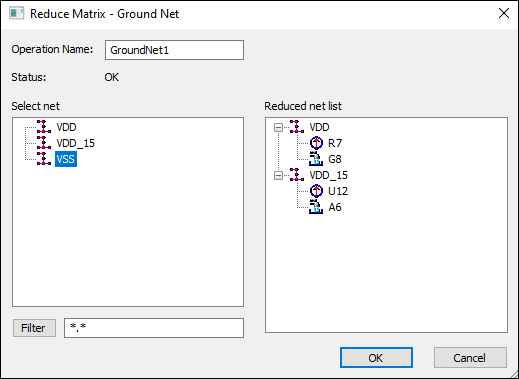Click the Filter button
519x379 pixels.
tap(34, 328)
